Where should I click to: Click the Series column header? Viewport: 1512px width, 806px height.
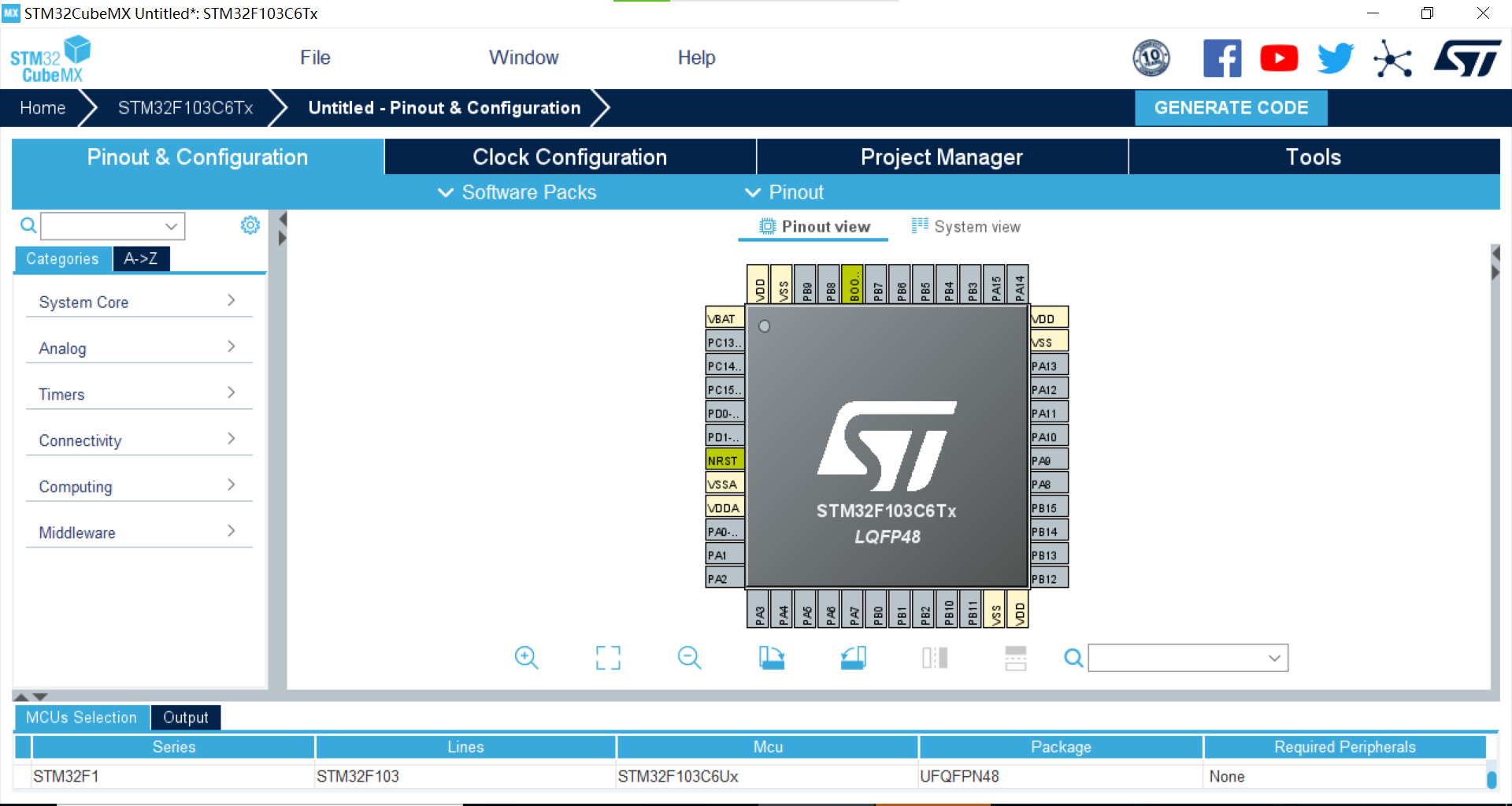pos(174,747)
